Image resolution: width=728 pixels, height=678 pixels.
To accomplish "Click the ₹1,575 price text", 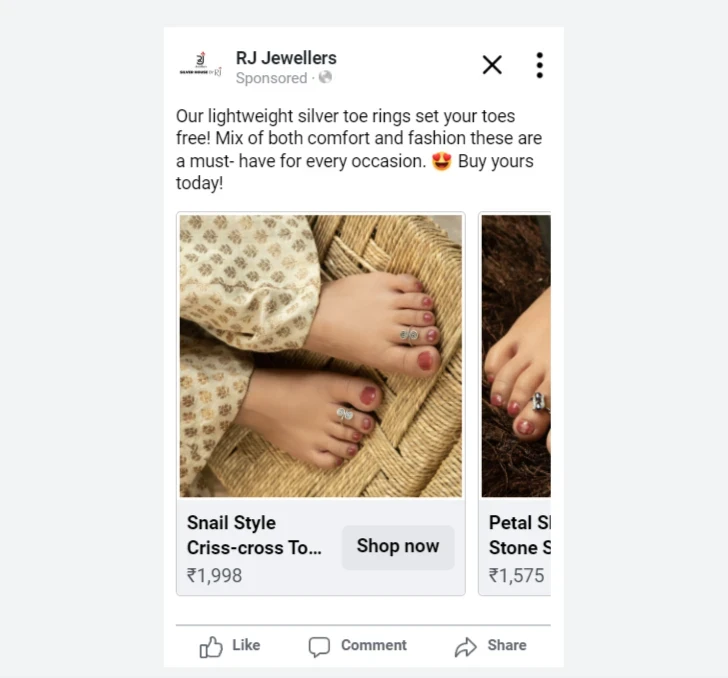I will click(x=516, y=575).
